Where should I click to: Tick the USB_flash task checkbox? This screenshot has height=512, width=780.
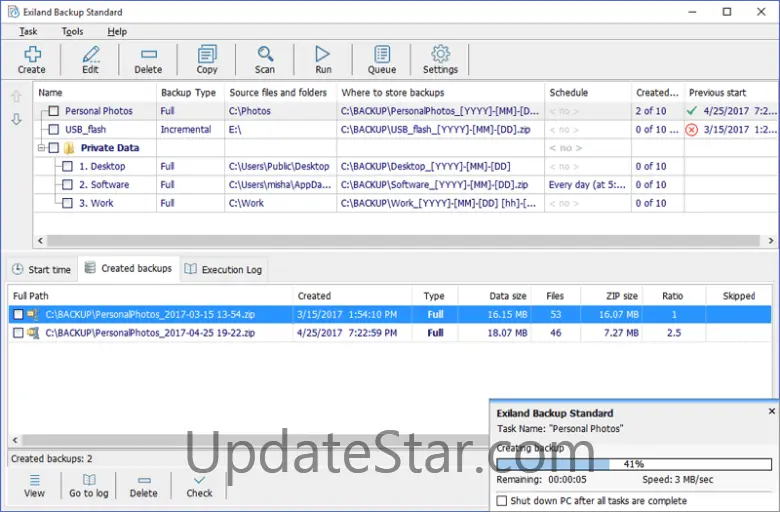[x=54, y=129]
